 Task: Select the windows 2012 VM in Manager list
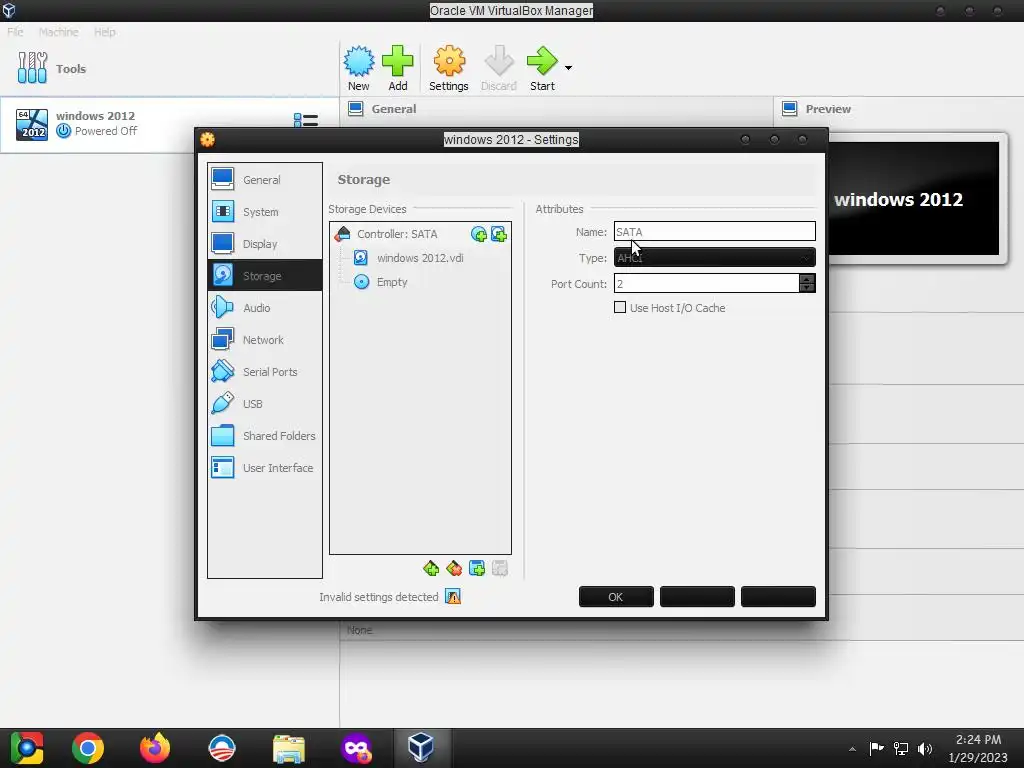pos(168,124)
